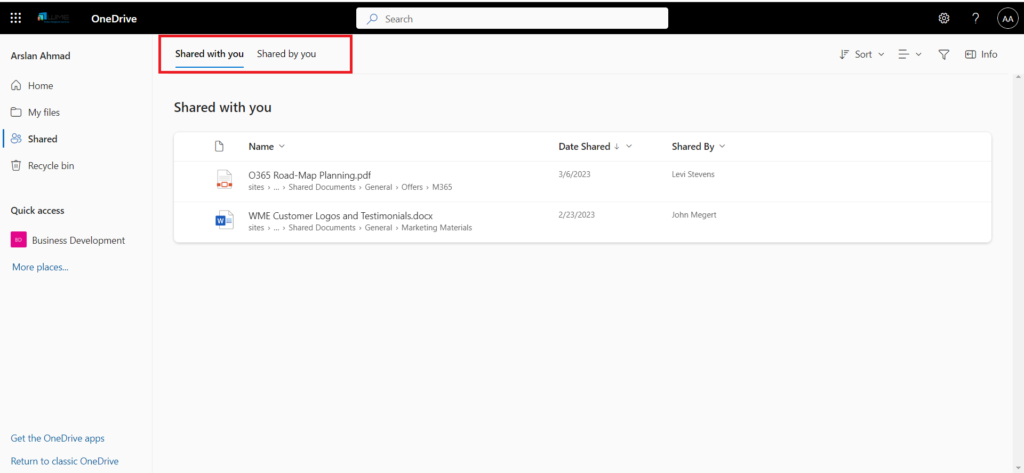
Task: Open WME Customer Logos and Testimonials.docx
Action: click(340, 216)
